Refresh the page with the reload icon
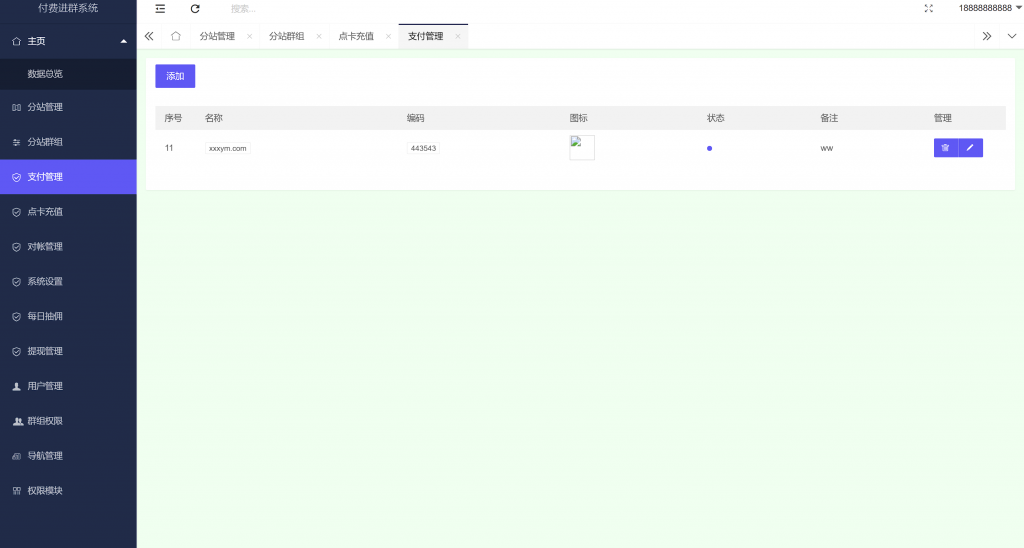This screenshot has width=1024, height=548. [195, 8]
